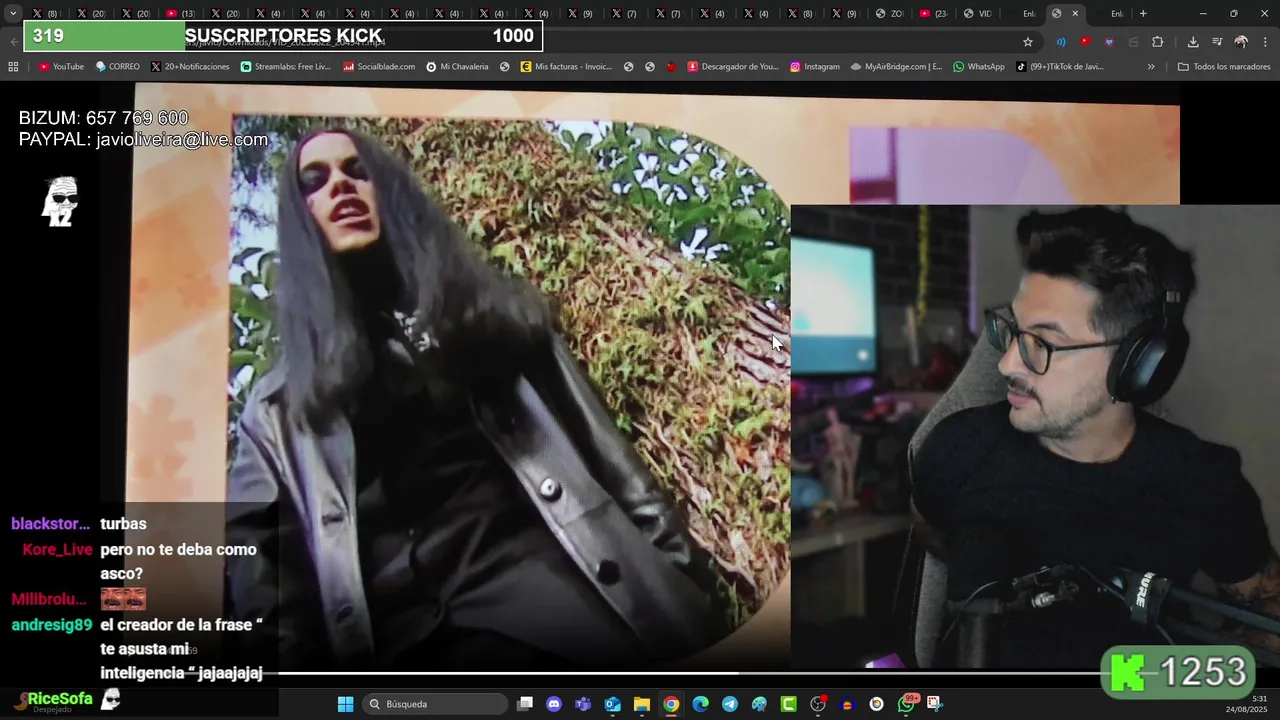The width and height of the screenshot is (1280, 720).
Task: Open File Explorer from the taskbar
Action: (x=642, y=704)
